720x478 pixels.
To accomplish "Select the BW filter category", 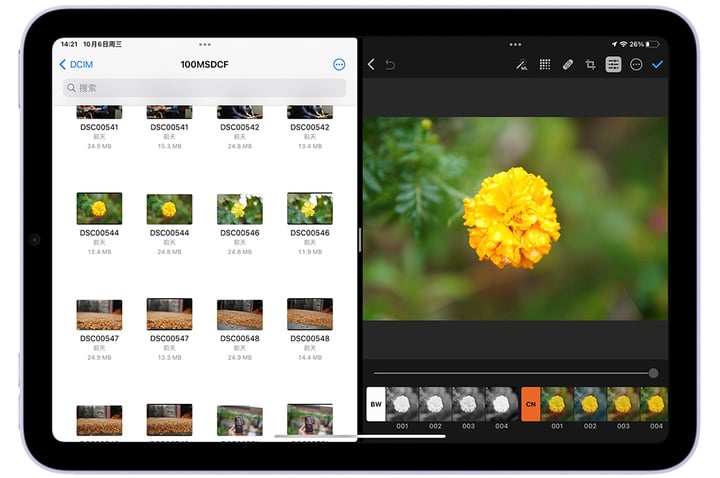I will pos(375,404).
